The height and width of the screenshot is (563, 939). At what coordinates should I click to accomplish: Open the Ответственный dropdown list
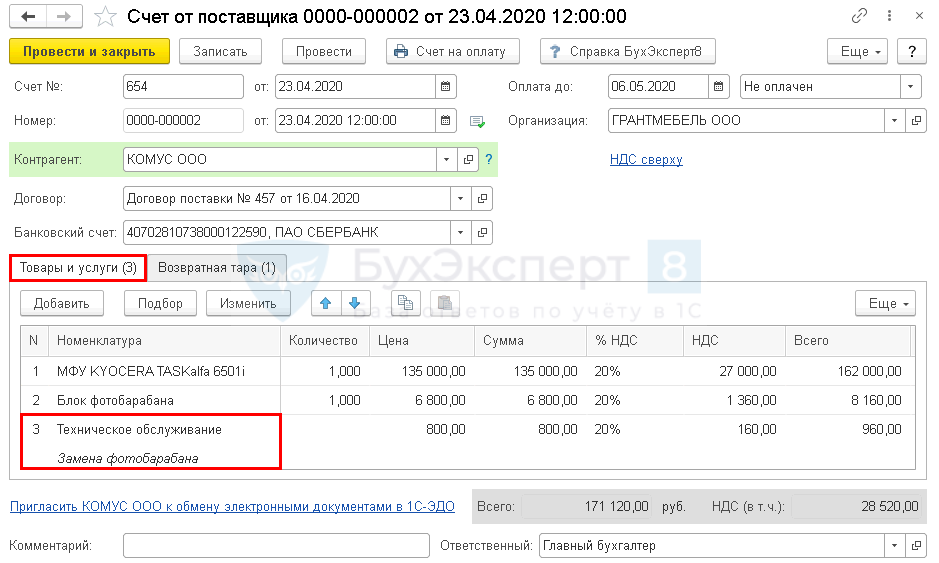click(x=893, y=546)
